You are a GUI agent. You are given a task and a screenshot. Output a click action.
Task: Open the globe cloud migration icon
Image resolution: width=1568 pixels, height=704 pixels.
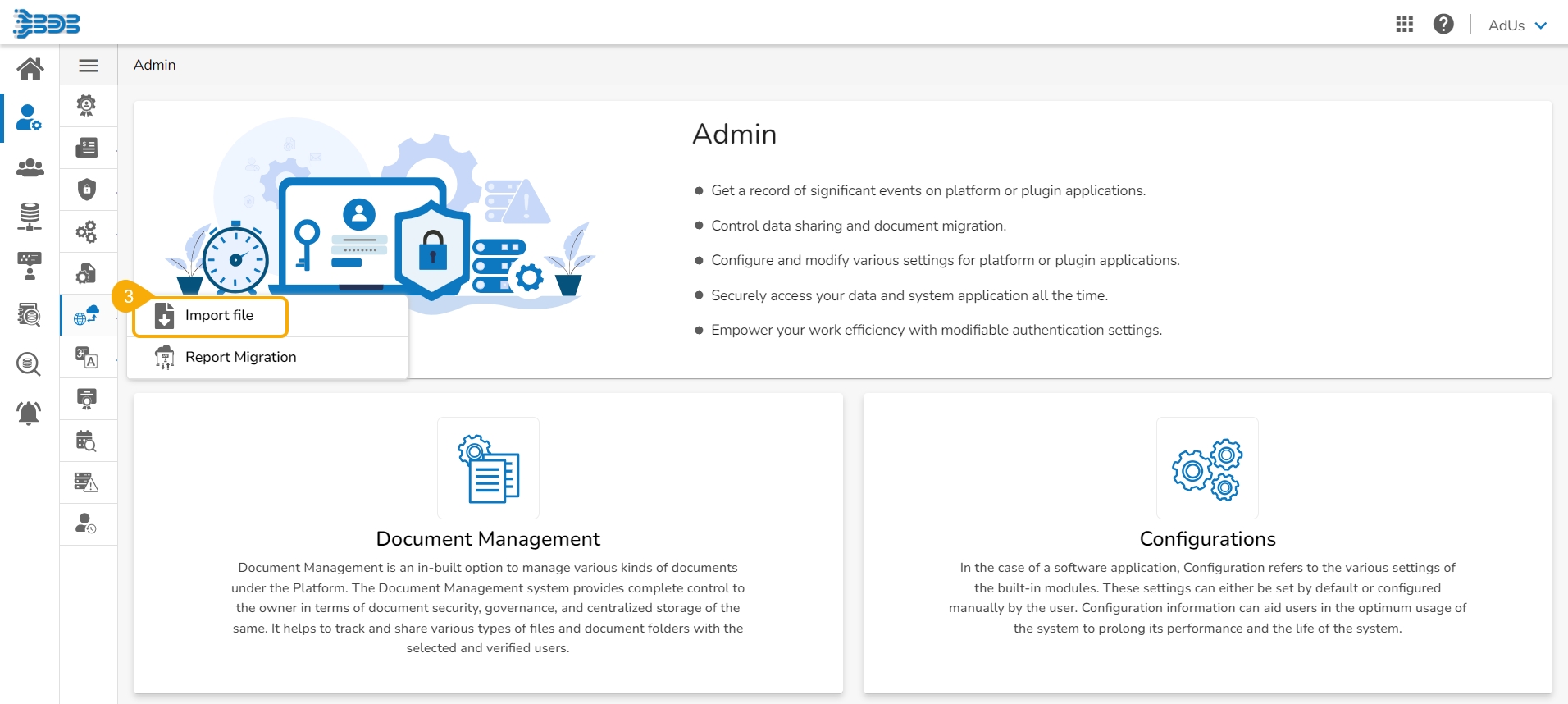point(86,315)
